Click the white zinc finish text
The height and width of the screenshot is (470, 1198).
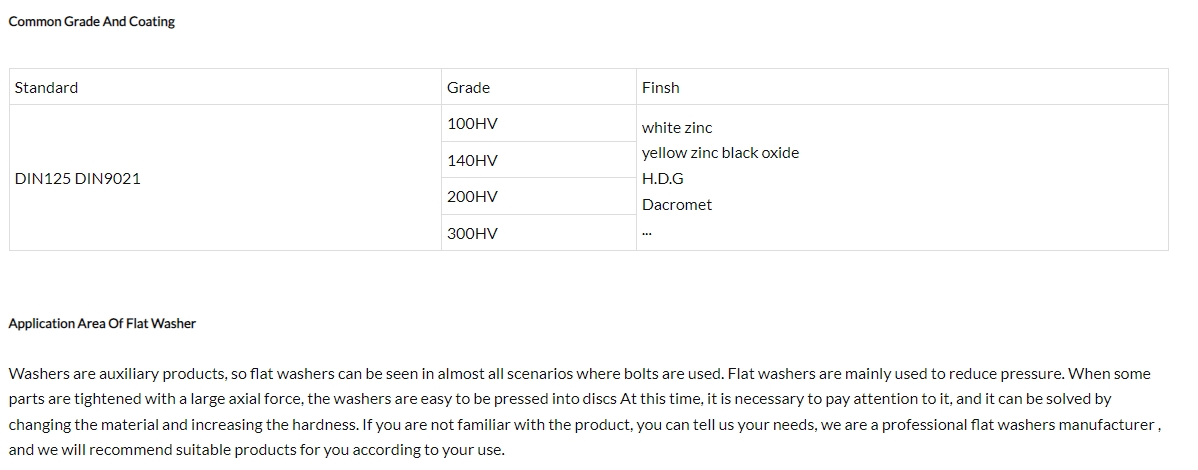(x=677, y=128)
